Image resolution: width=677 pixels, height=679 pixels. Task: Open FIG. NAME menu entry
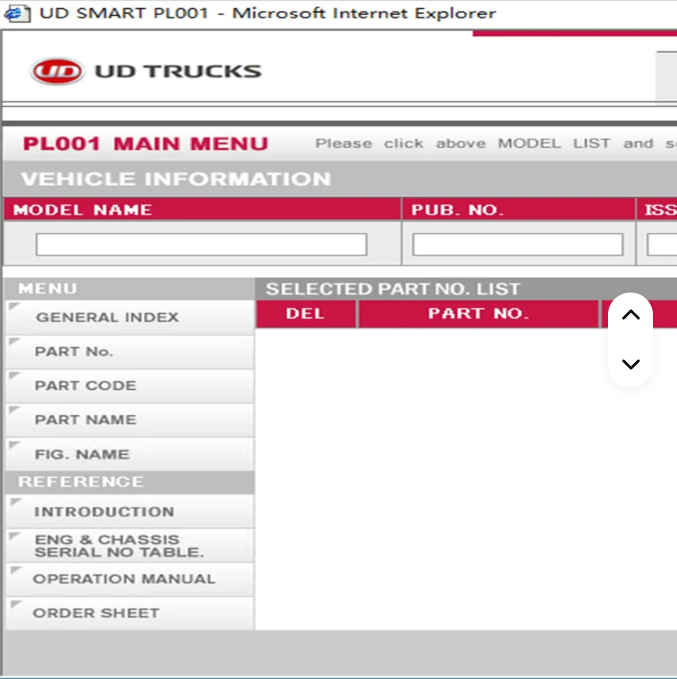[x=130, y=455]
